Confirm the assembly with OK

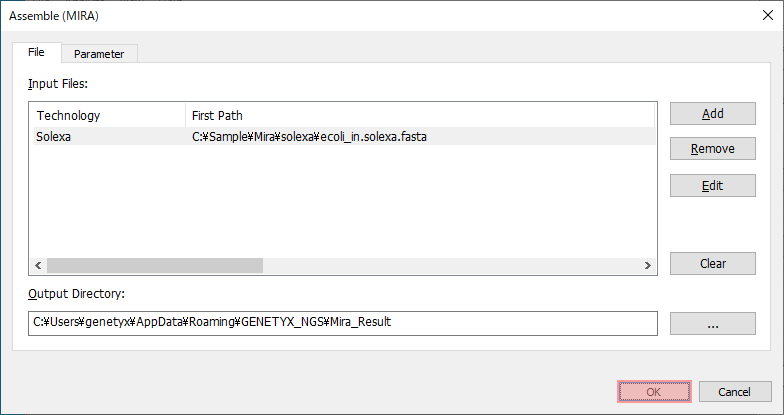coord(654,392)
